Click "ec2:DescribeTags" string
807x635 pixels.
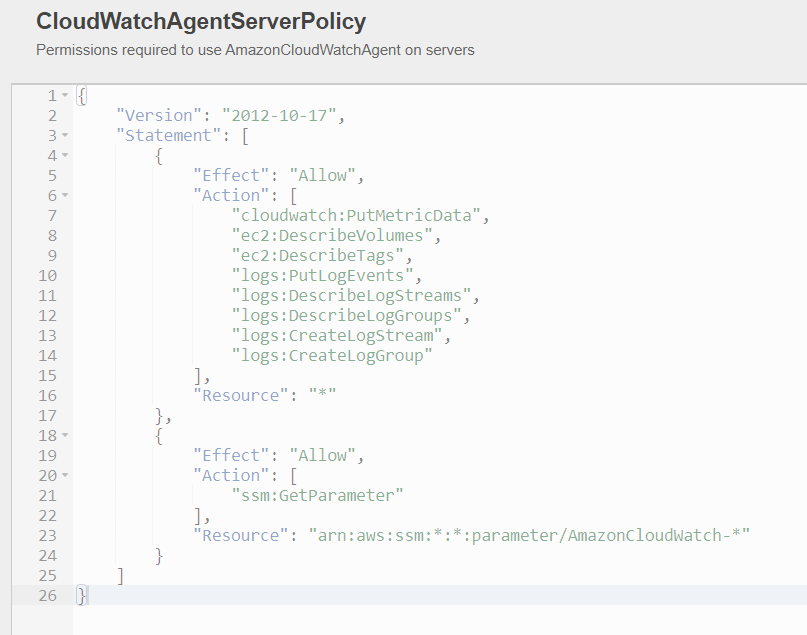(318, 255)
